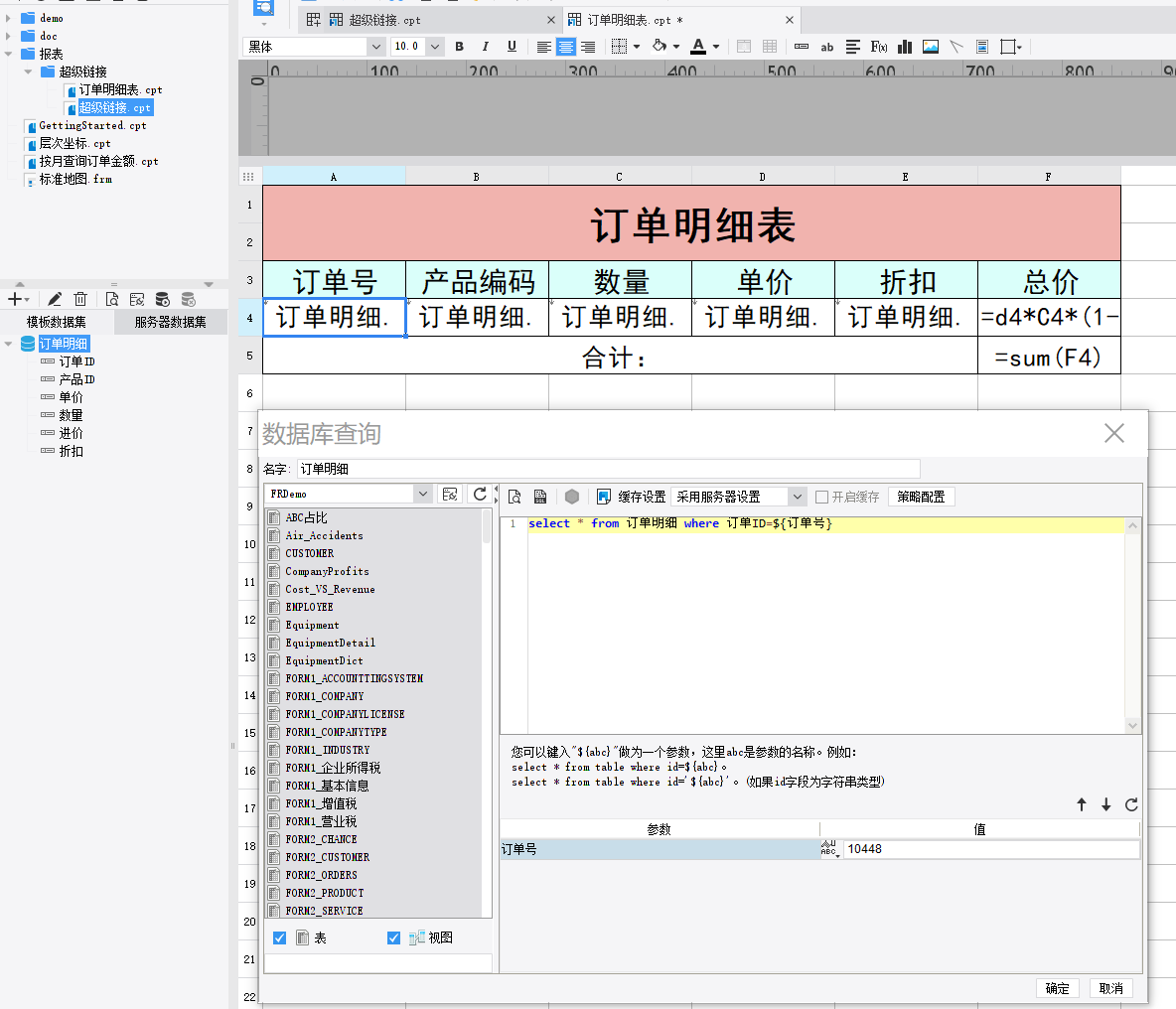Switch to the 服务器数据集 tab
Viewport: 1176px width, 1009px height.
coord(170,322)
